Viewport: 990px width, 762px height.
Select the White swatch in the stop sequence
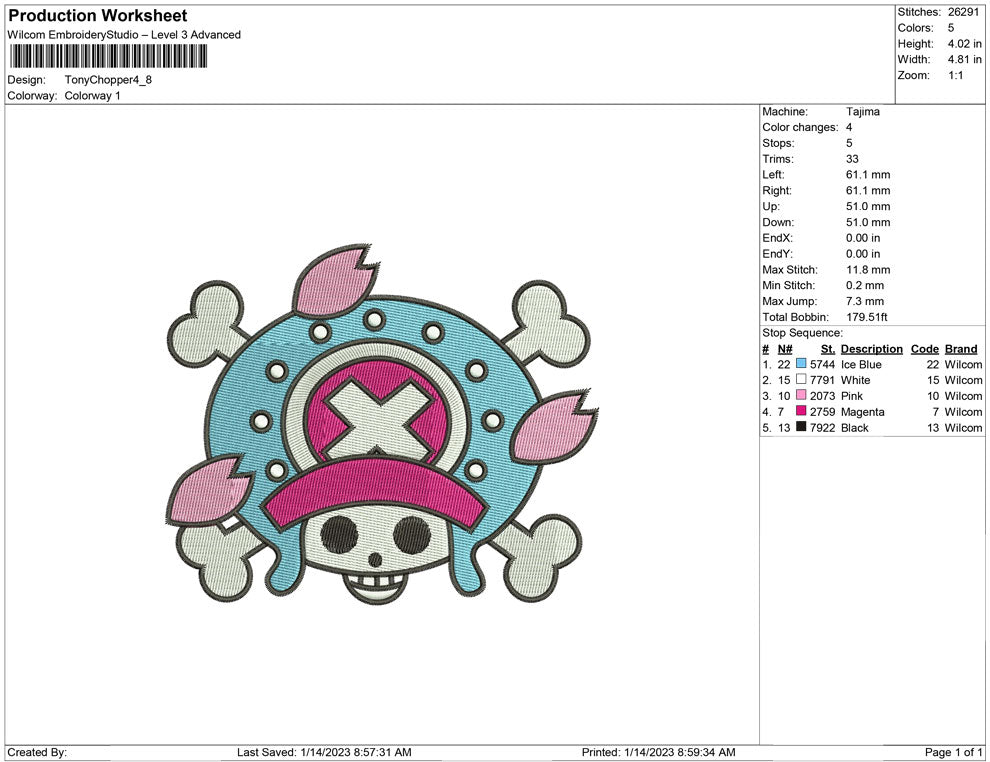point(800,380)
